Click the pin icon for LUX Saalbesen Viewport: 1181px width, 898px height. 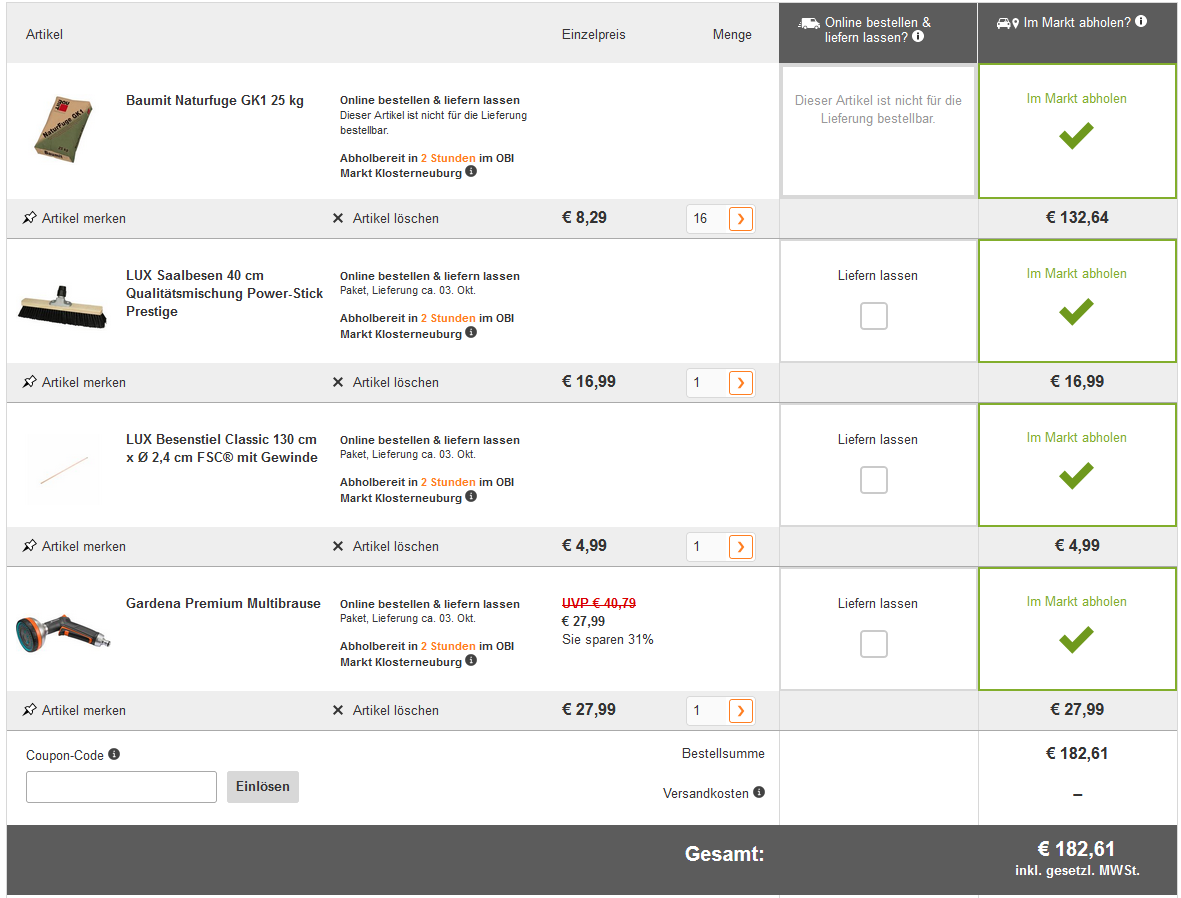click(x=29, y=382)
